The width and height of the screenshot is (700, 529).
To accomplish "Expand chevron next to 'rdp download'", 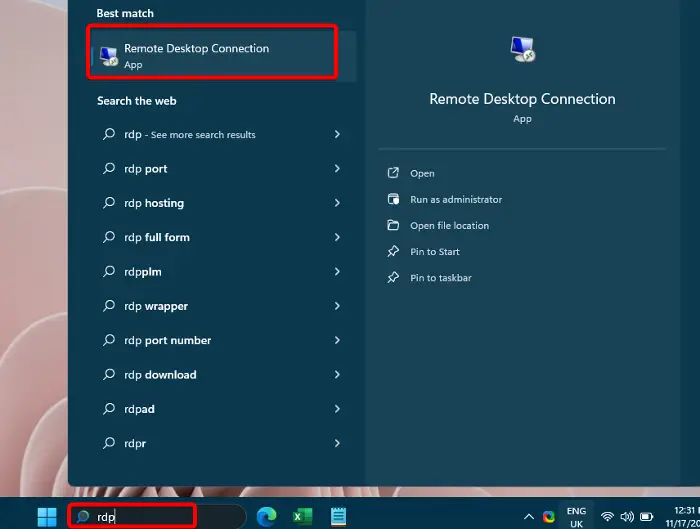I will tap(337, 375).
